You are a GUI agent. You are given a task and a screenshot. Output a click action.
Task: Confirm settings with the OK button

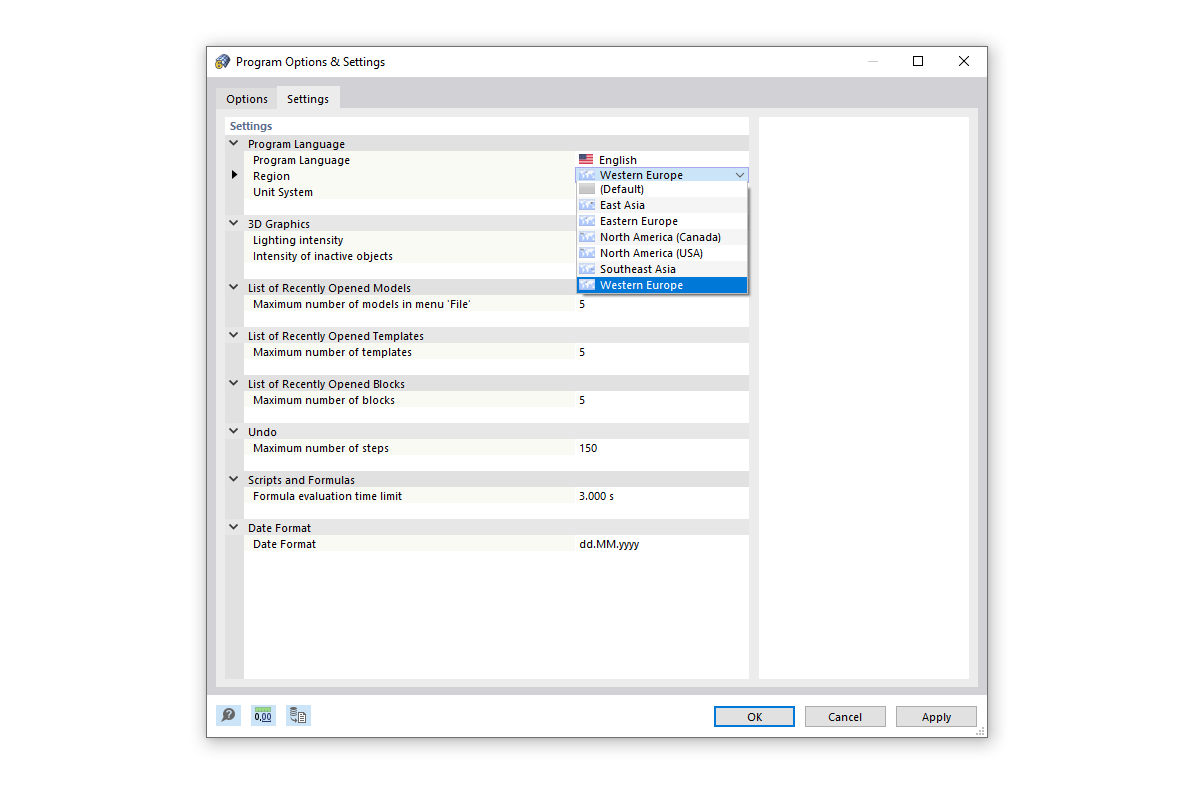pyautogui.click(x=754, y=716)
